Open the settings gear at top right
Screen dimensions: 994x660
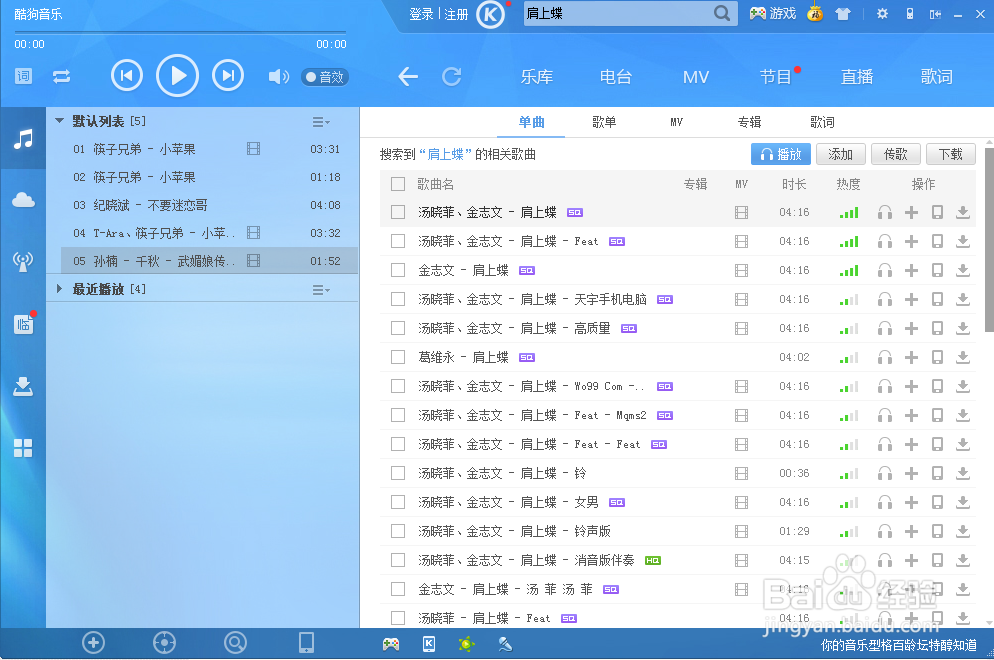881,13
